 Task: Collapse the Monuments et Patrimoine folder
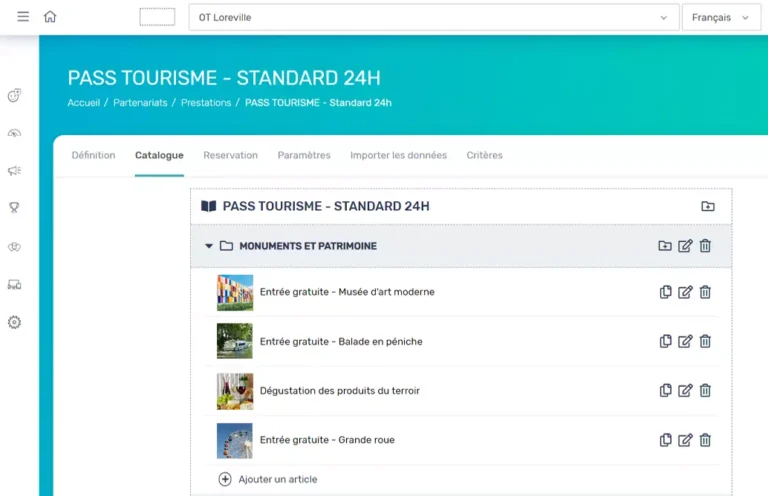pyautogui.click(x=209, y=246)
